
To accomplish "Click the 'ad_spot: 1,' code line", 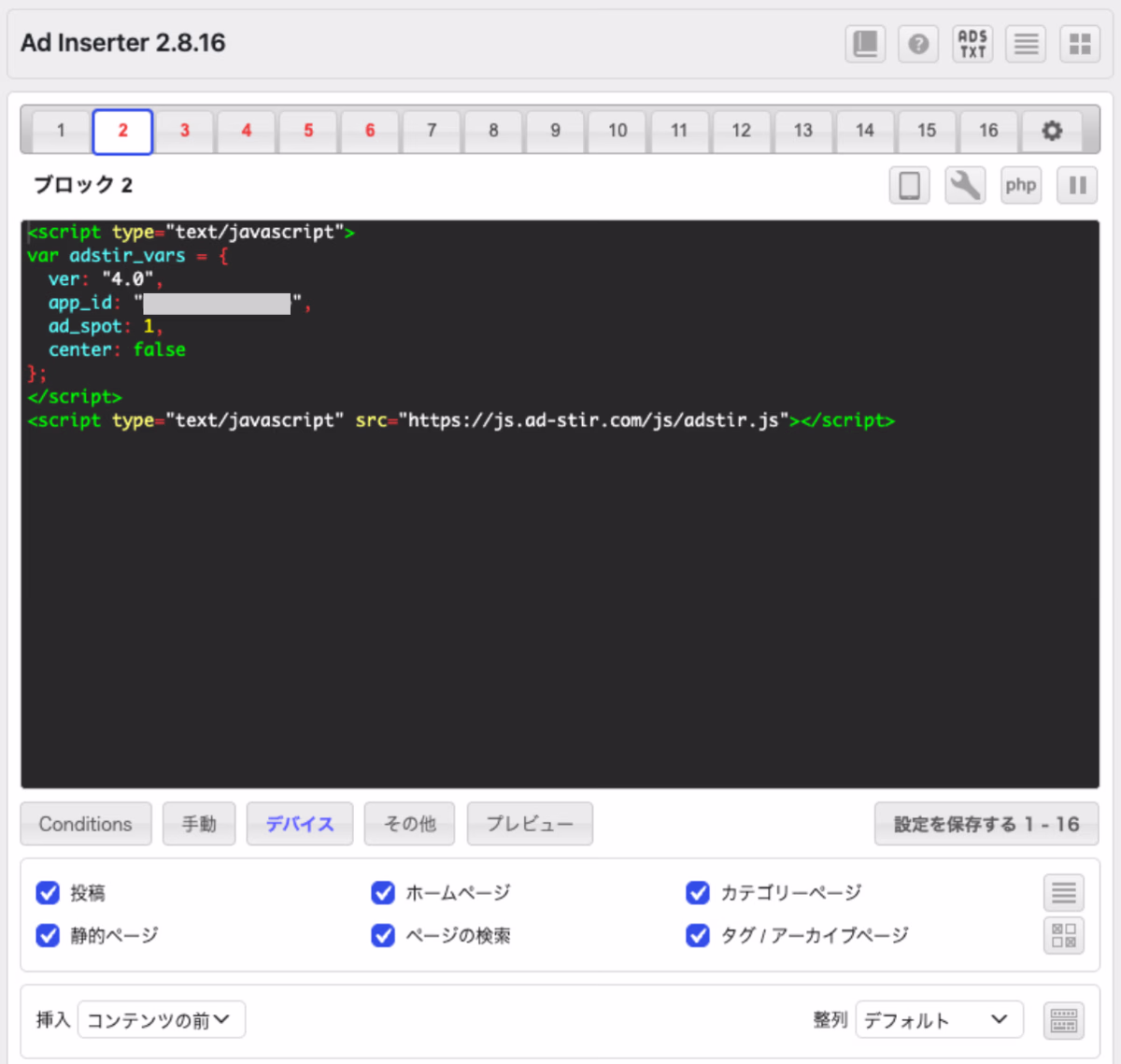I will click(x=106, y=327).
